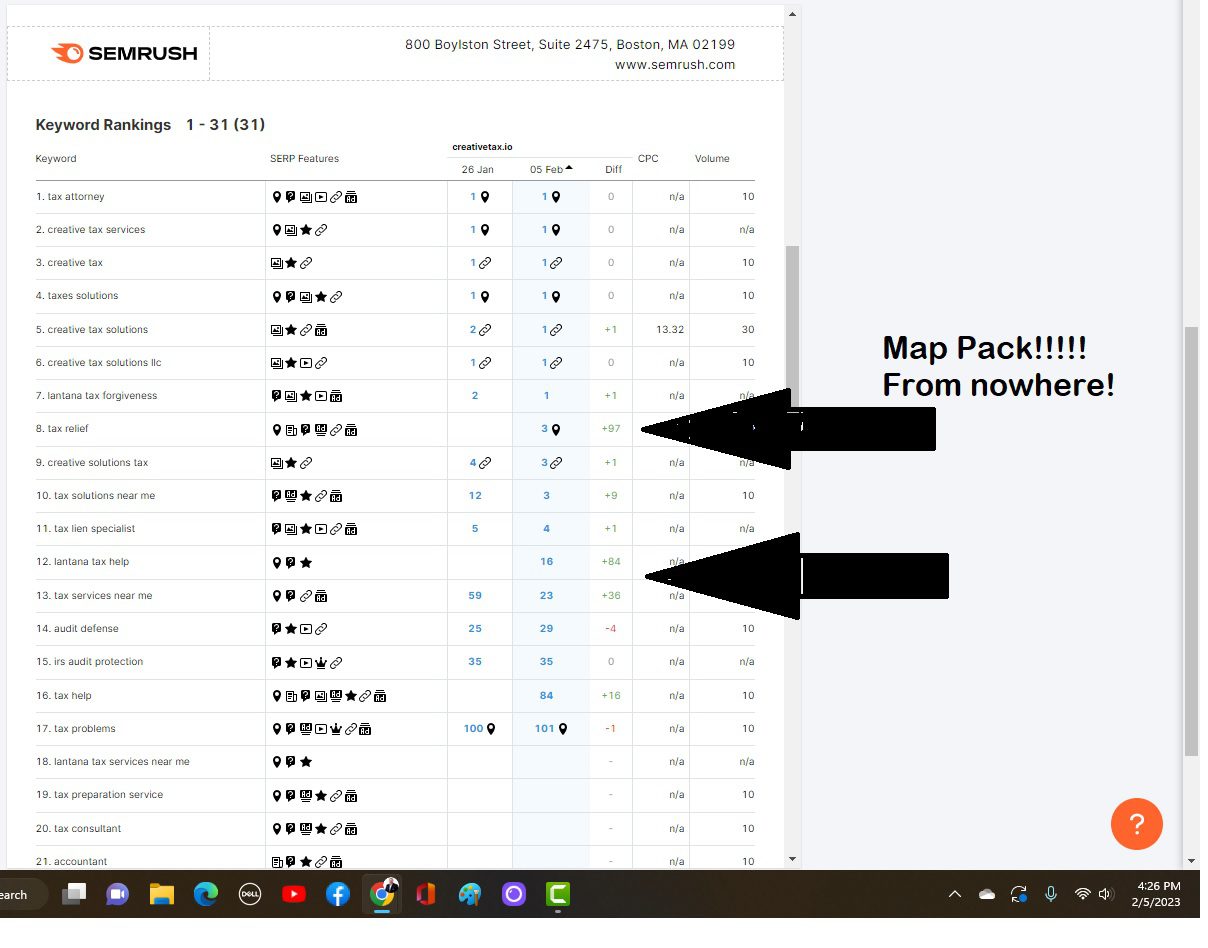1208x948 pixels.
Task: Open the Facebook taskbar shortcut
Action: tap(338, 894)
